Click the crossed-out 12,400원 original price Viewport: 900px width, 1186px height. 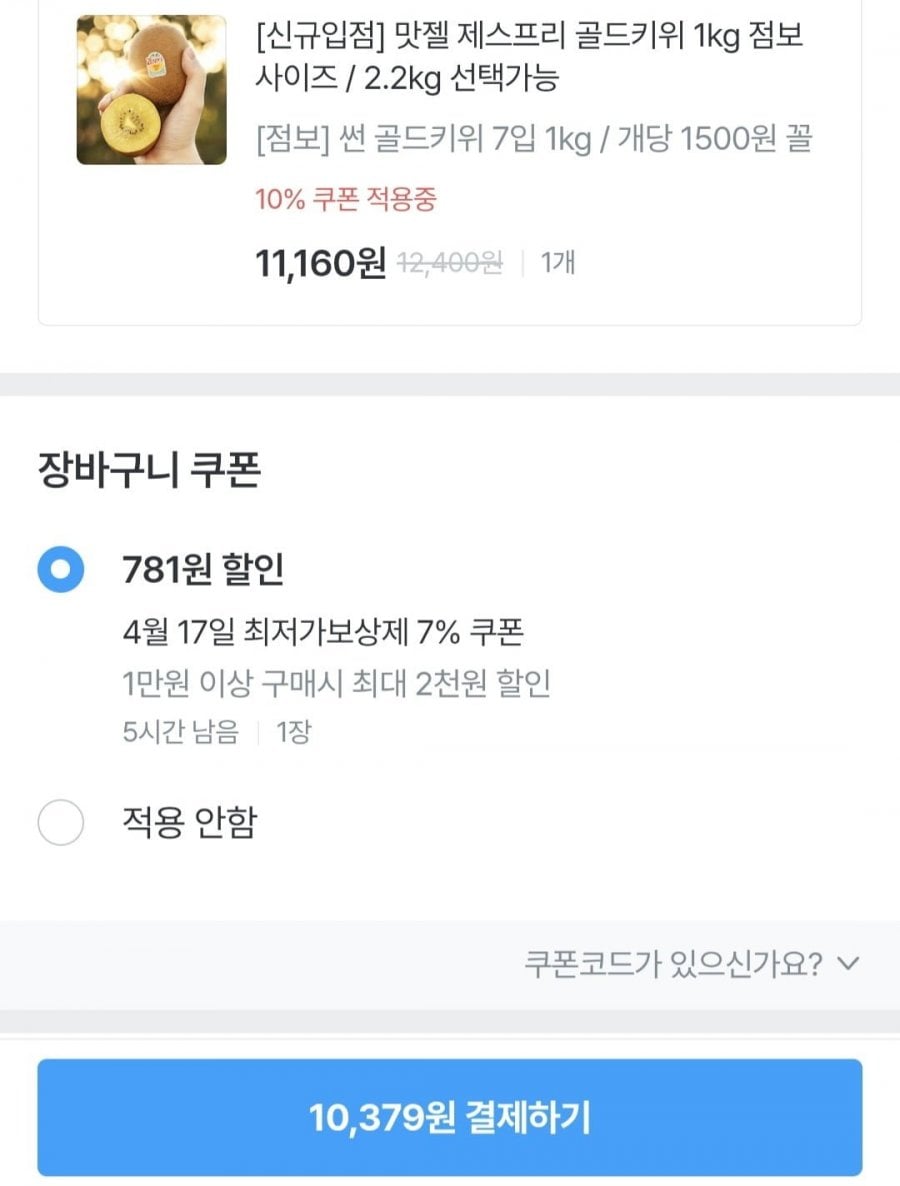[450, 263]
